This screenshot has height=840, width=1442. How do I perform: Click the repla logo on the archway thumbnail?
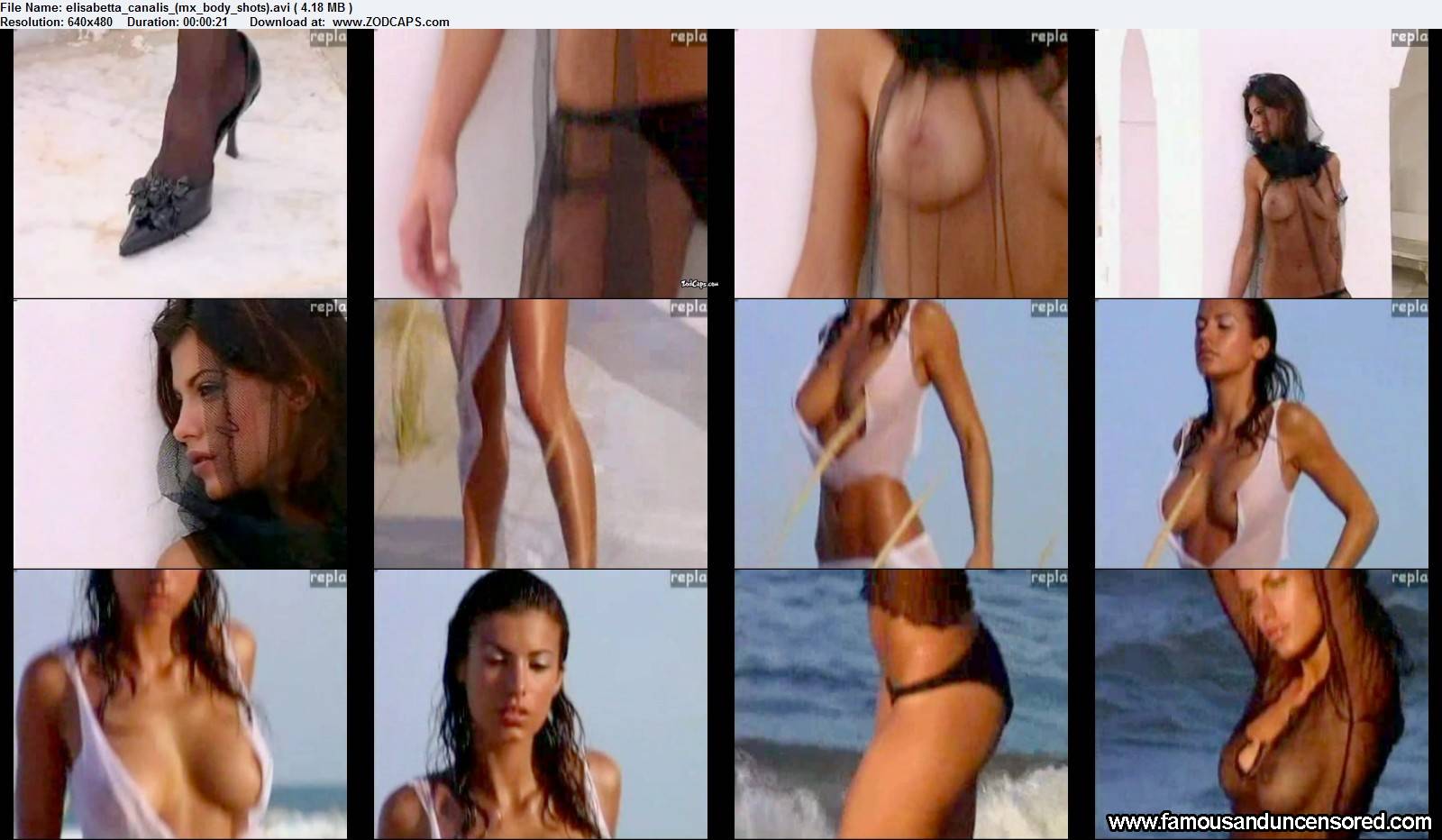pos(1410,38)
